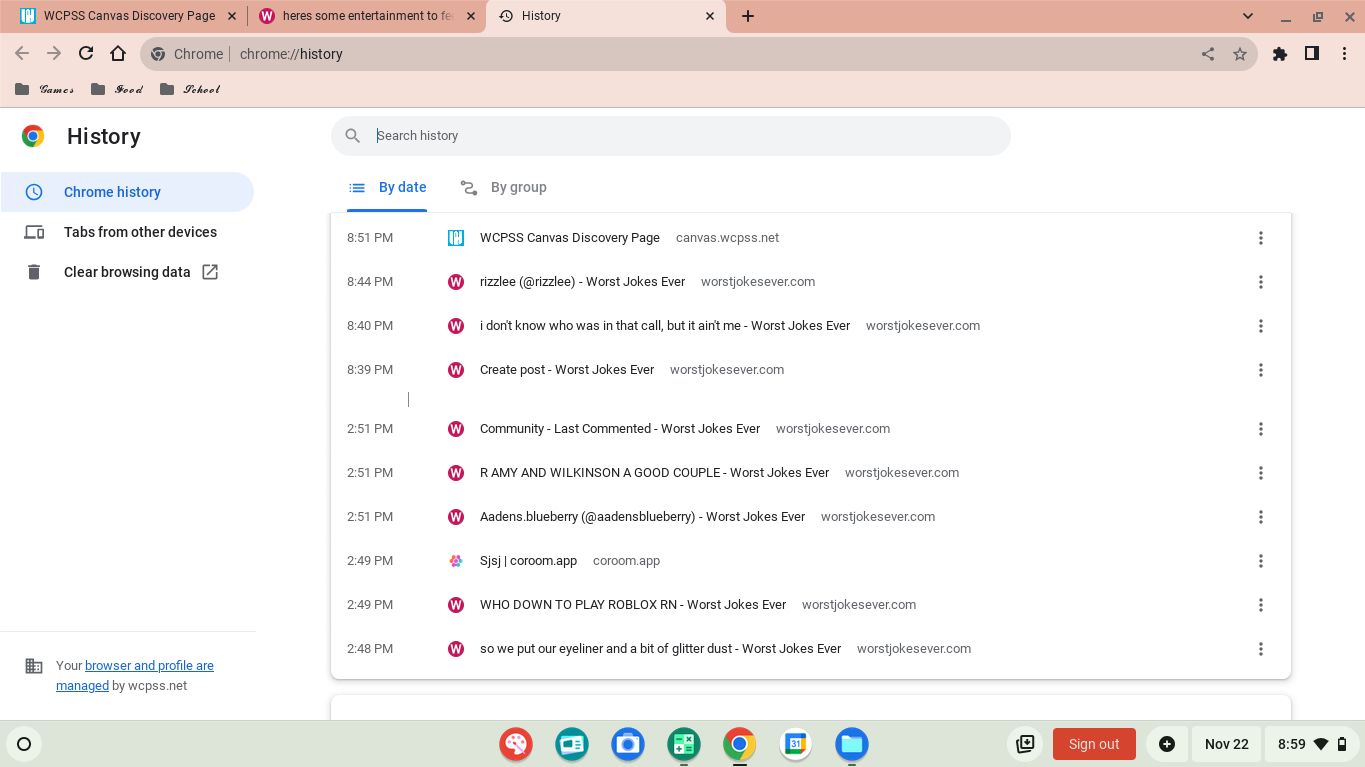
Task: Open more actions for the coroom.app entry
Action: click(x=1260, y=561)
